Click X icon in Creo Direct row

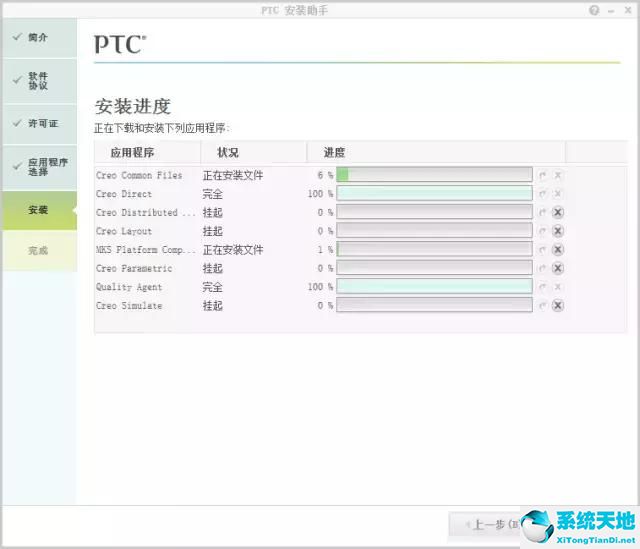click(x=558, y=193)
